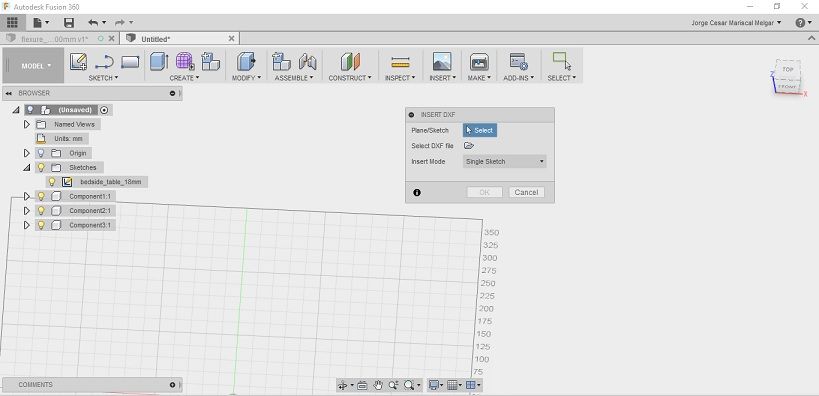Viewport: 819px width, 396px height.
Task: Click the 3D Print icon in Make
Action: tap(479, 62)
